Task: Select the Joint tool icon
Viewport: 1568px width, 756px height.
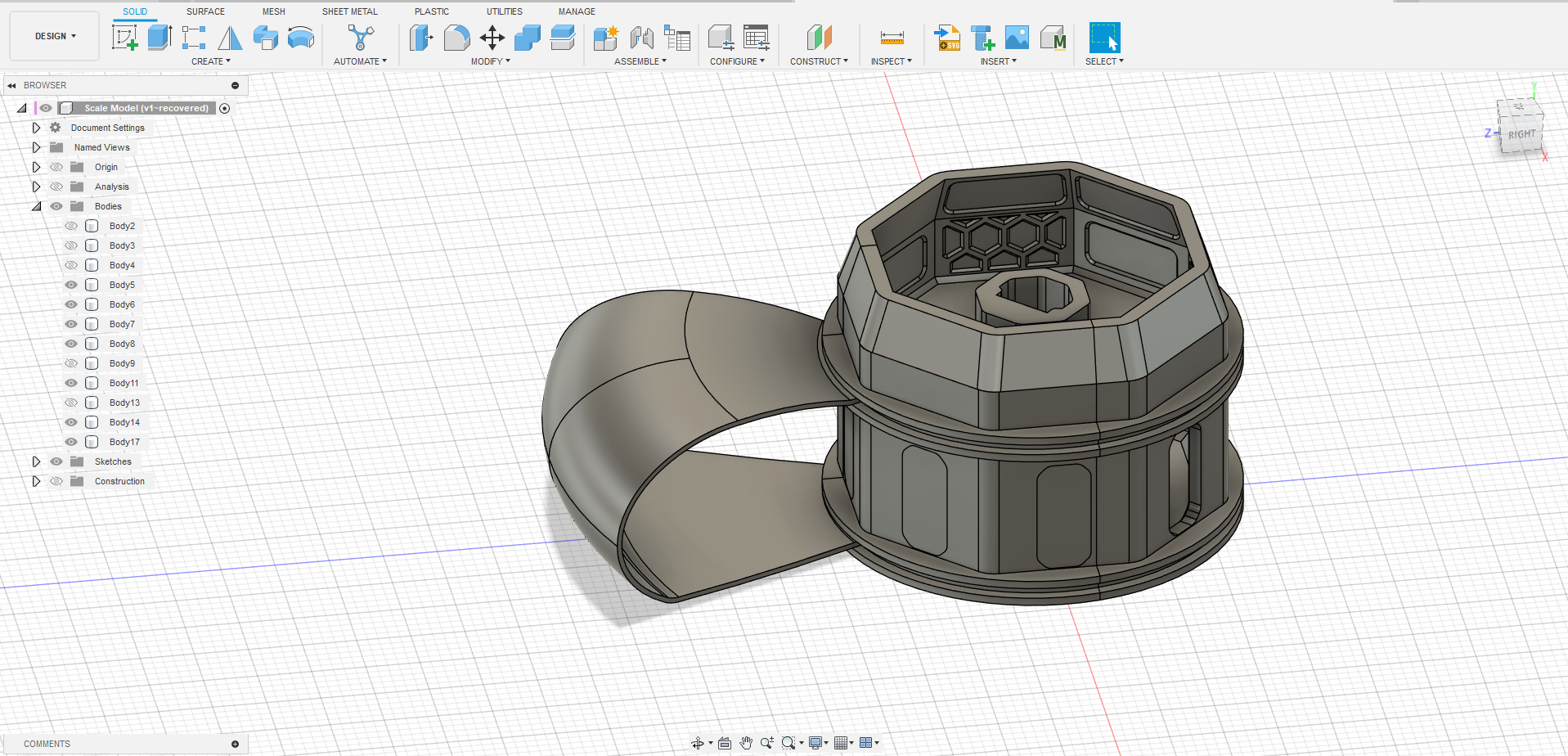Action: coord(642,38)
